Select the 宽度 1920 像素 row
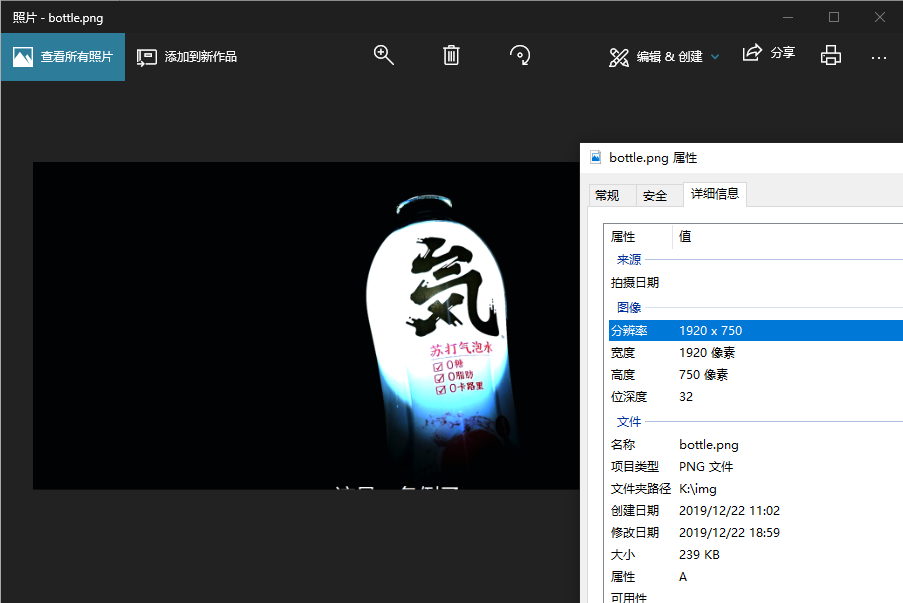This screenshot has width=903, height=603. coord(756,352)
